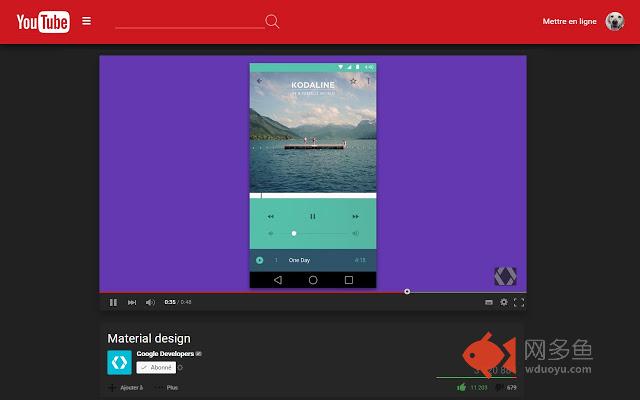Expand the Plus options menu
Image resolution: width=640 pixels, height=400 pixels.
[167, 388]
